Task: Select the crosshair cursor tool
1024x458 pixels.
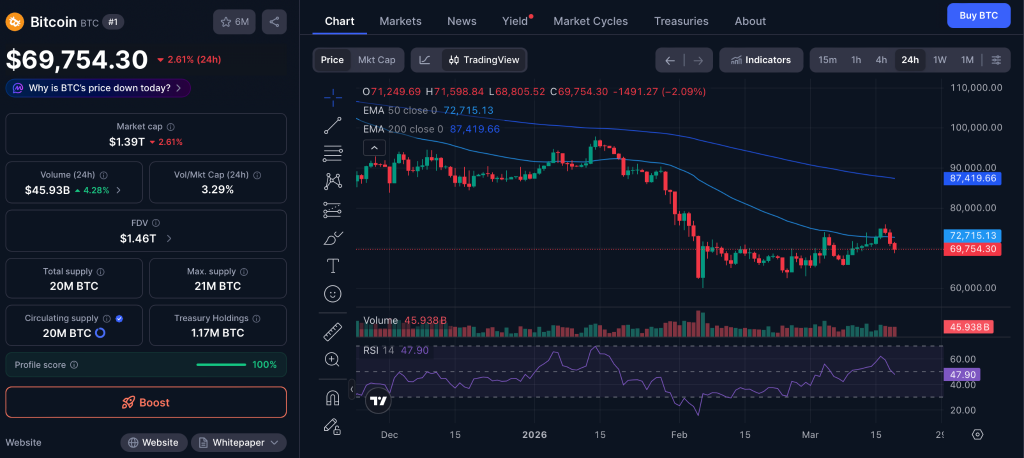Action: pyautogui.click(x=333, y=97)
